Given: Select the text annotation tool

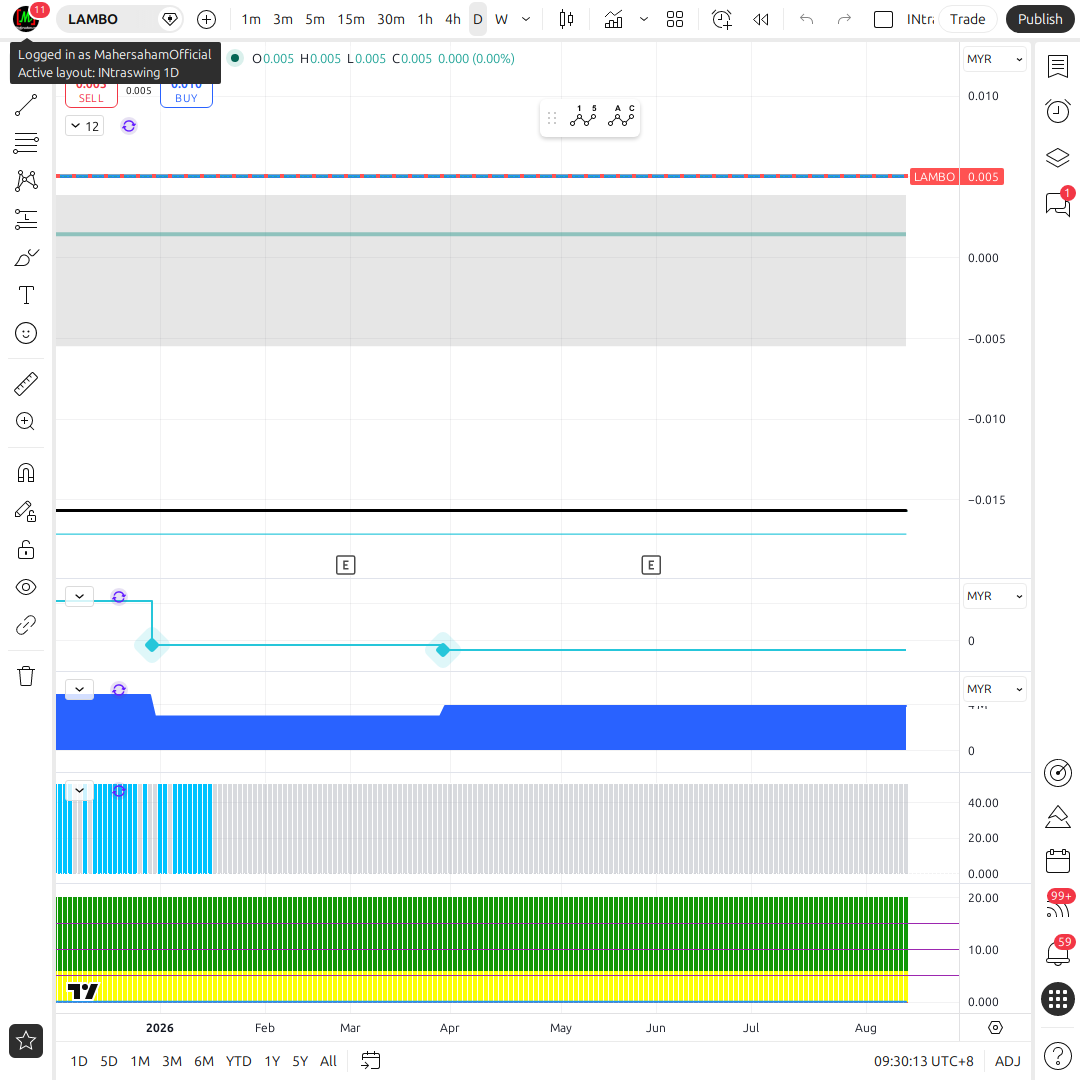Looking at the screenshot, I should click(25, 295).
